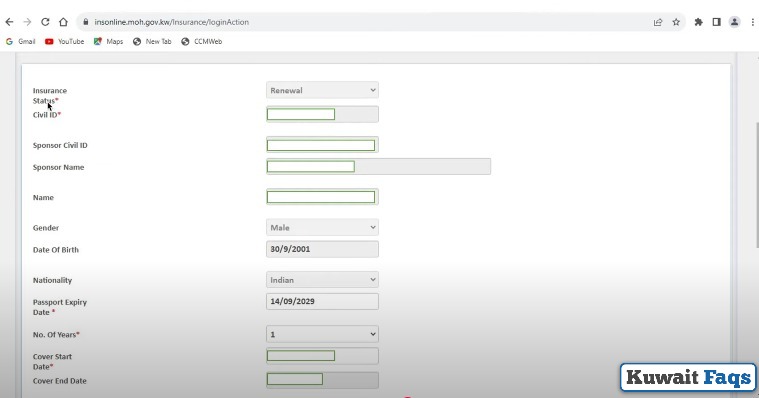Open the Chrome profile avatar

(x=734, y=22)
